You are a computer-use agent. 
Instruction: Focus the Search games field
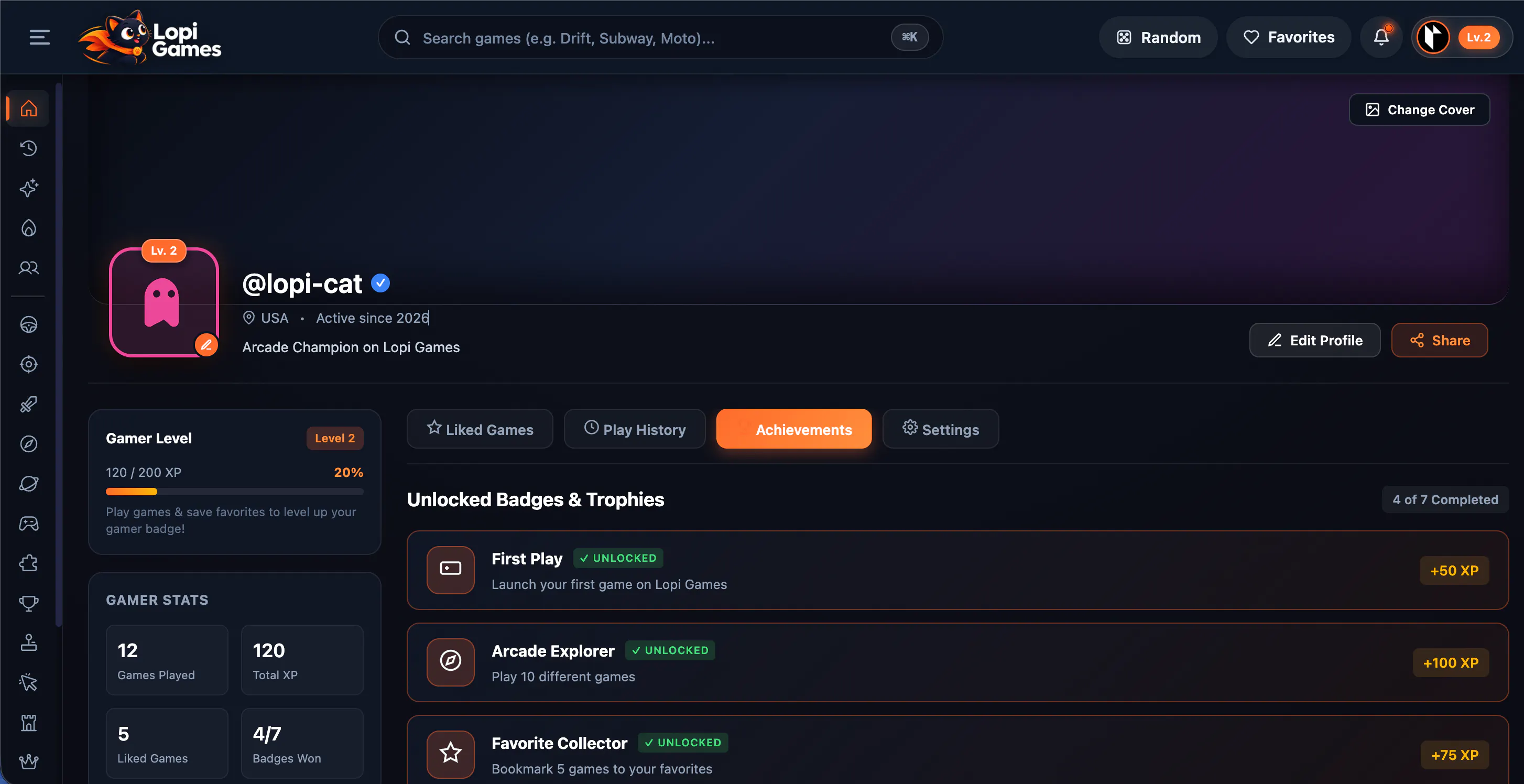[x=660, y=37]
